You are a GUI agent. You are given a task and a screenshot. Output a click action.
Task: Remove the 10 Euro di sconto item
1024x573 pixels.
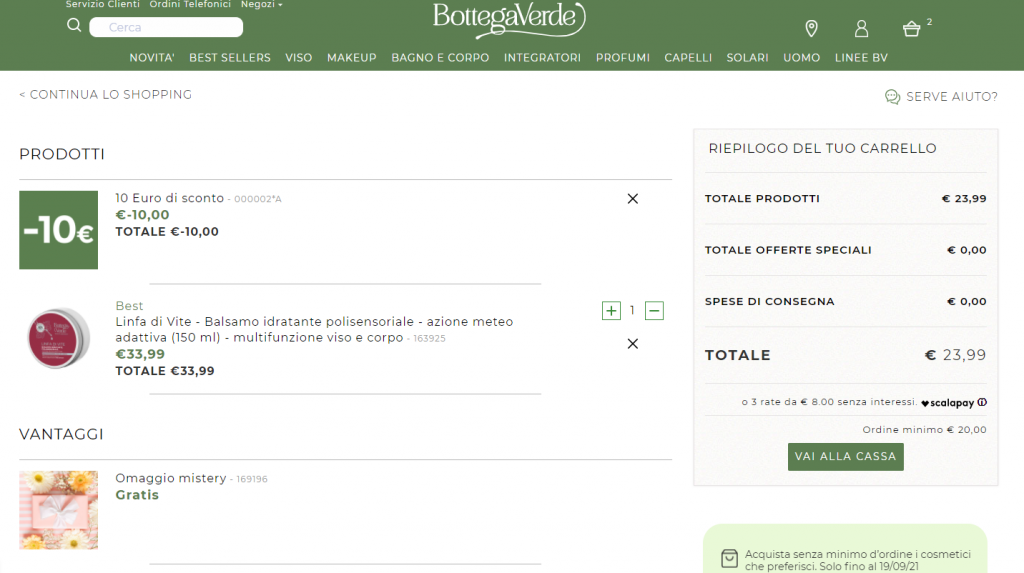coord(632,199)
